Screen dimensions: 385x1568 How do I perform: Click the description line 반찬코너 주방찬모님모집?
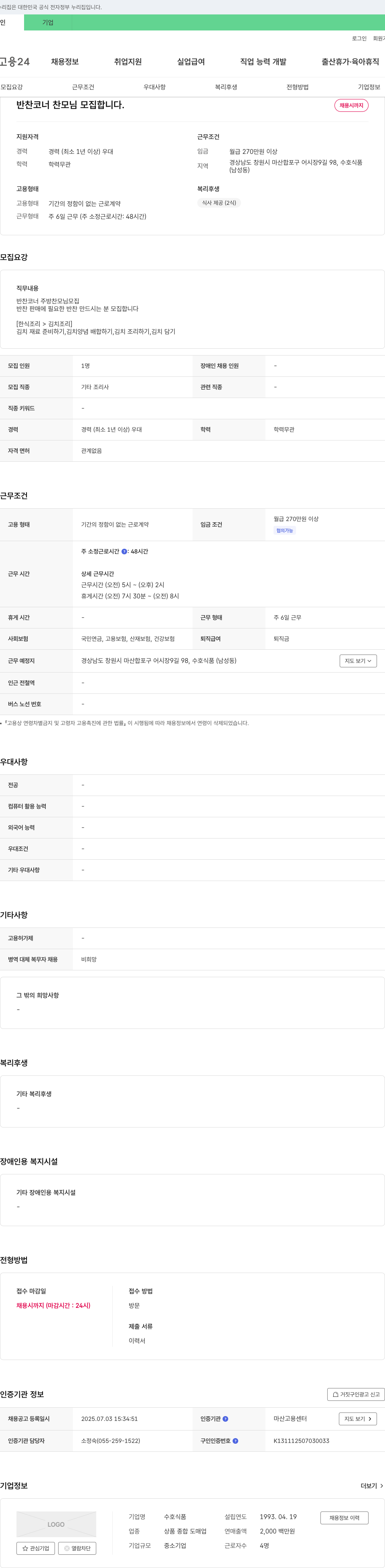pyautogui.click(x=47, y=301)
